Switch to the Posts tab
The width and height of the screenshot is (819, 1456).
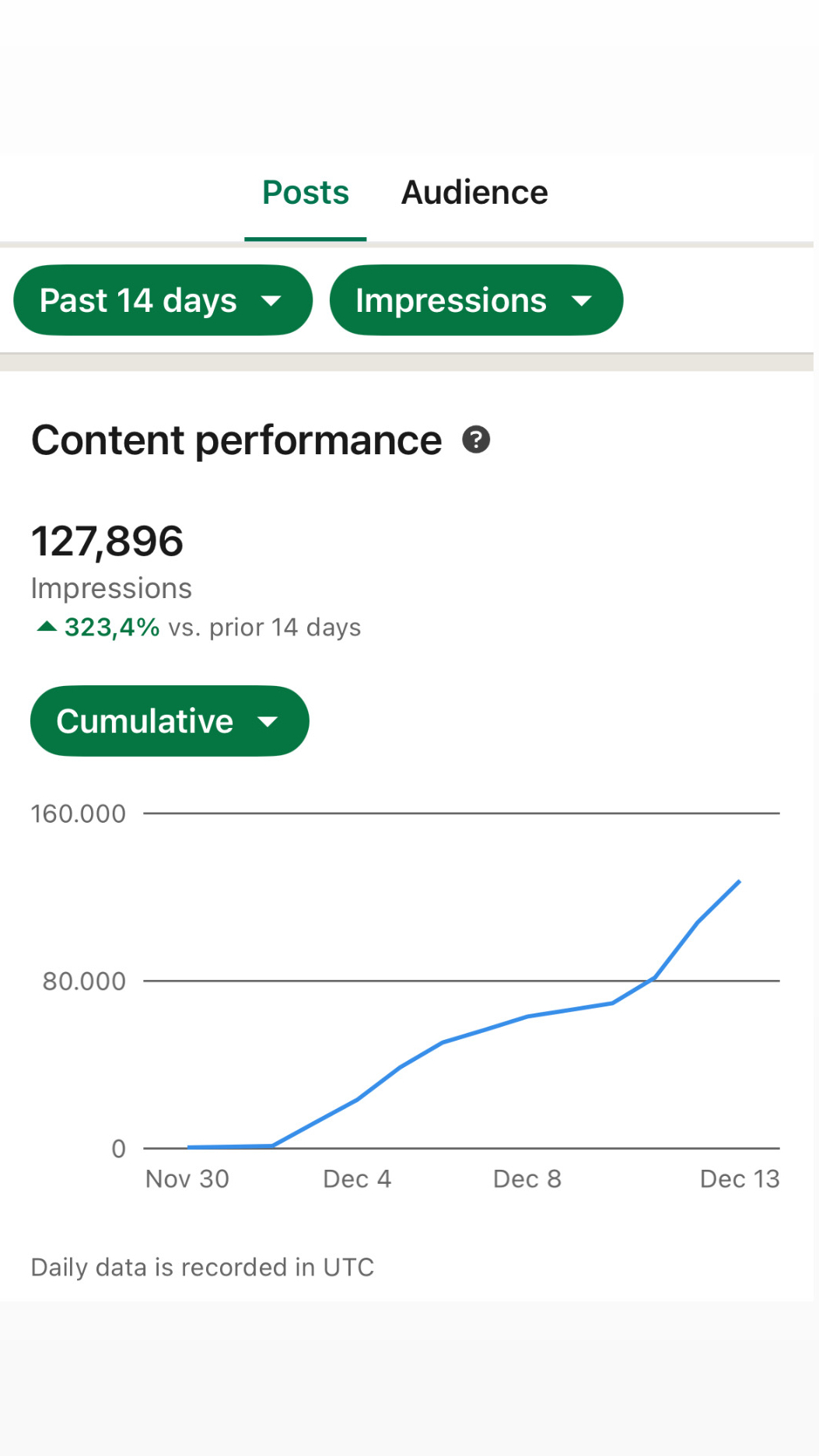tap(306, 193)
